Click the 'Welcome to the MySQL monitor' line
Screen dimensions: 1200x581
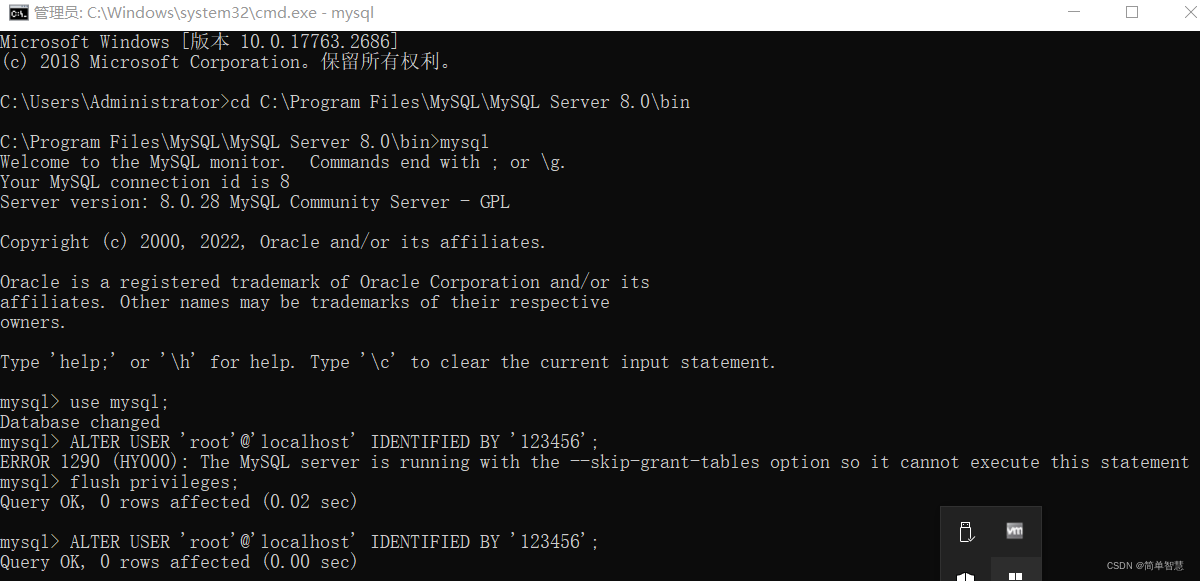[283, 162]
